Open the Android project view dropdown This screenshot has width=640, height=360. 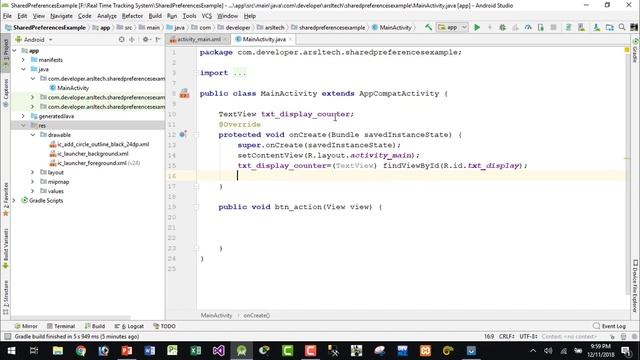coord(34,40)
